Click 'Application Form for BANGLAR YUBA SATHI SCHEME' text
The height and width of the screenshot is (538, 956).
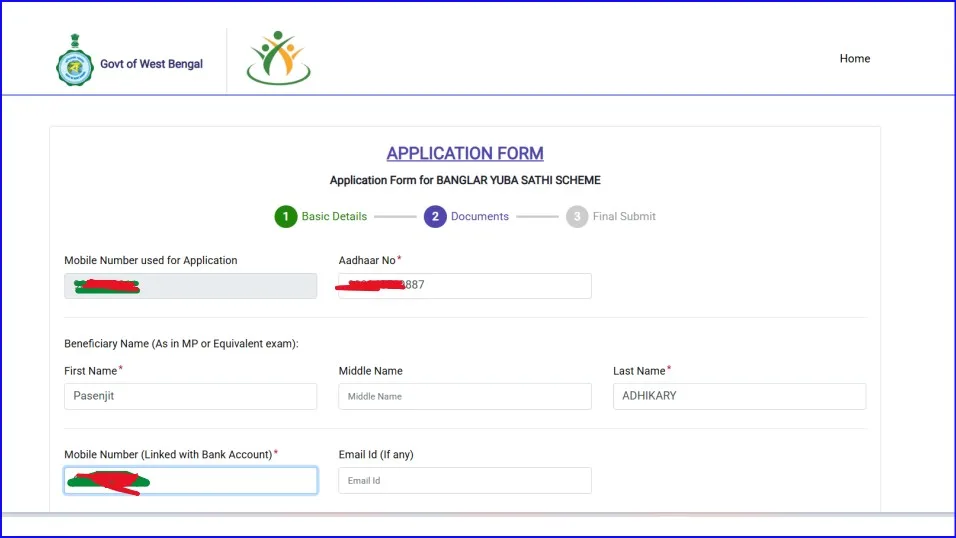coord(465,181)
